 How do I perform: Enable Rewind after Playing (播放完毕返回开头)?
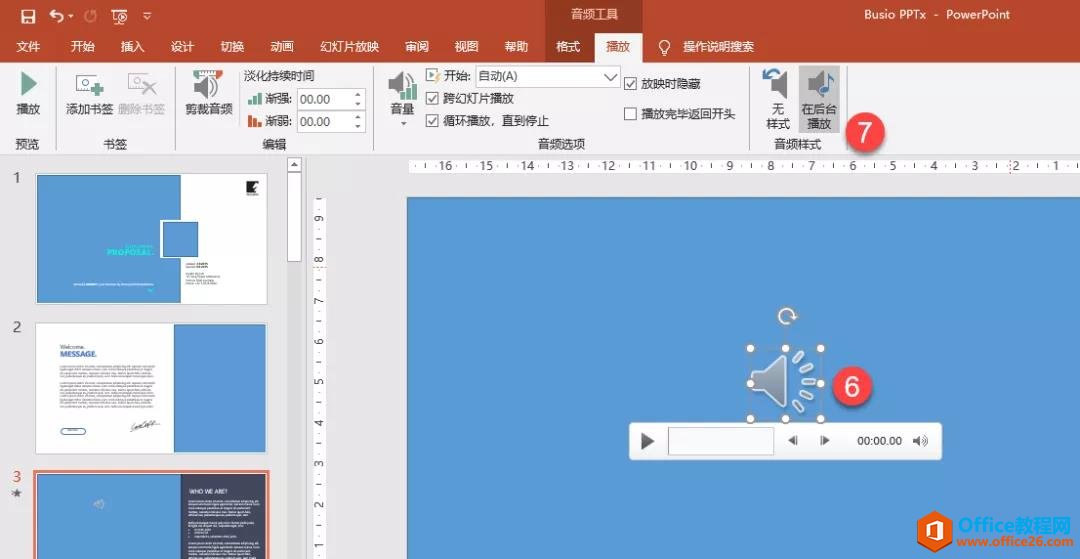pos(630,114)
